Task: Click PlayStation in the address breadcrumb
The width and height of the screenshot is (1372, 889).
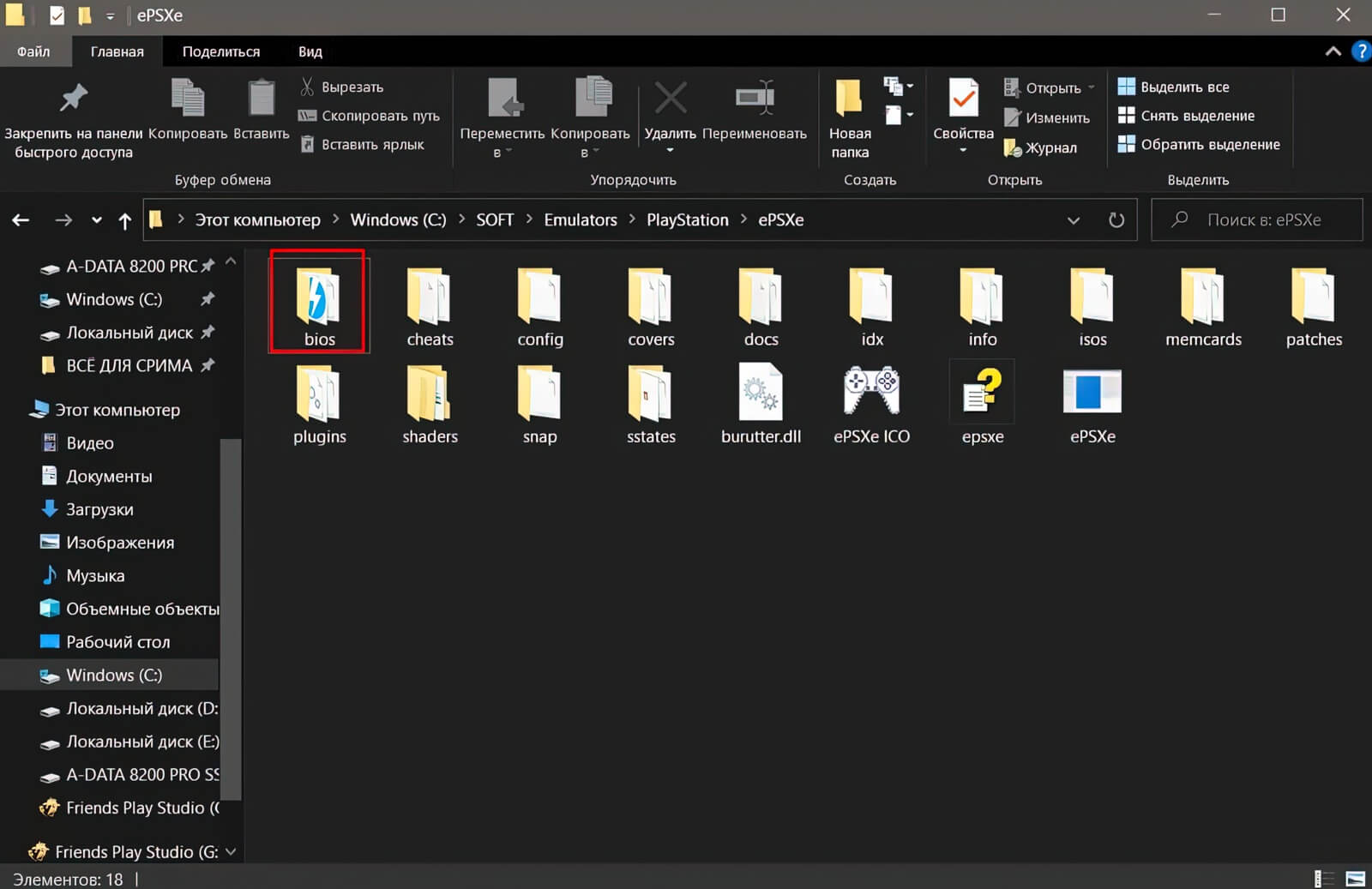Action: click(x=688, y=220)
